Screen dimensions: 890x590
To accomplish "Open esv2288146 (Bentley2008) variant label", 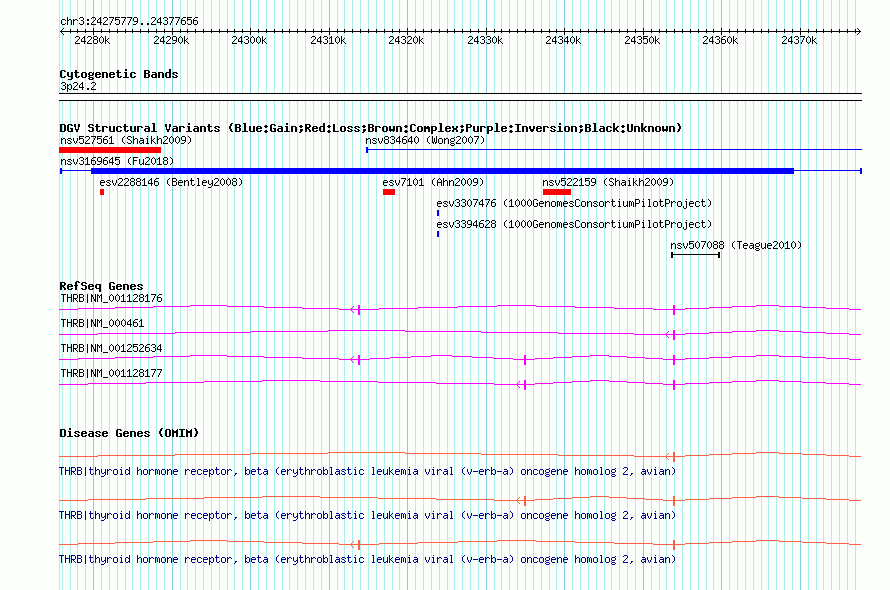I will click(171, 182).
